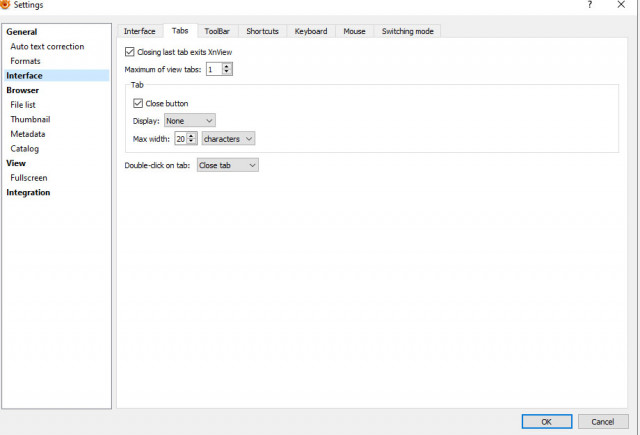Open the Shortcuts tab
Viewport: 640px width, 435px height.
click(262, 31)
